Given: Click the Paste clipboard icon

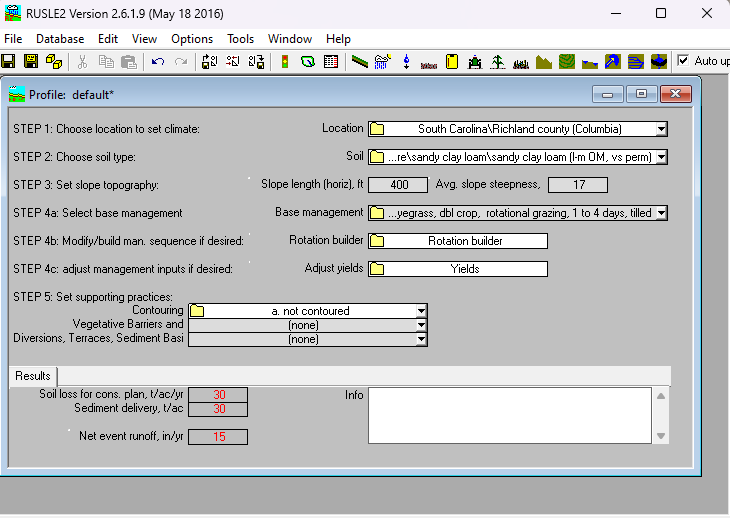Looking at the screenshot, I should (128, 61).
